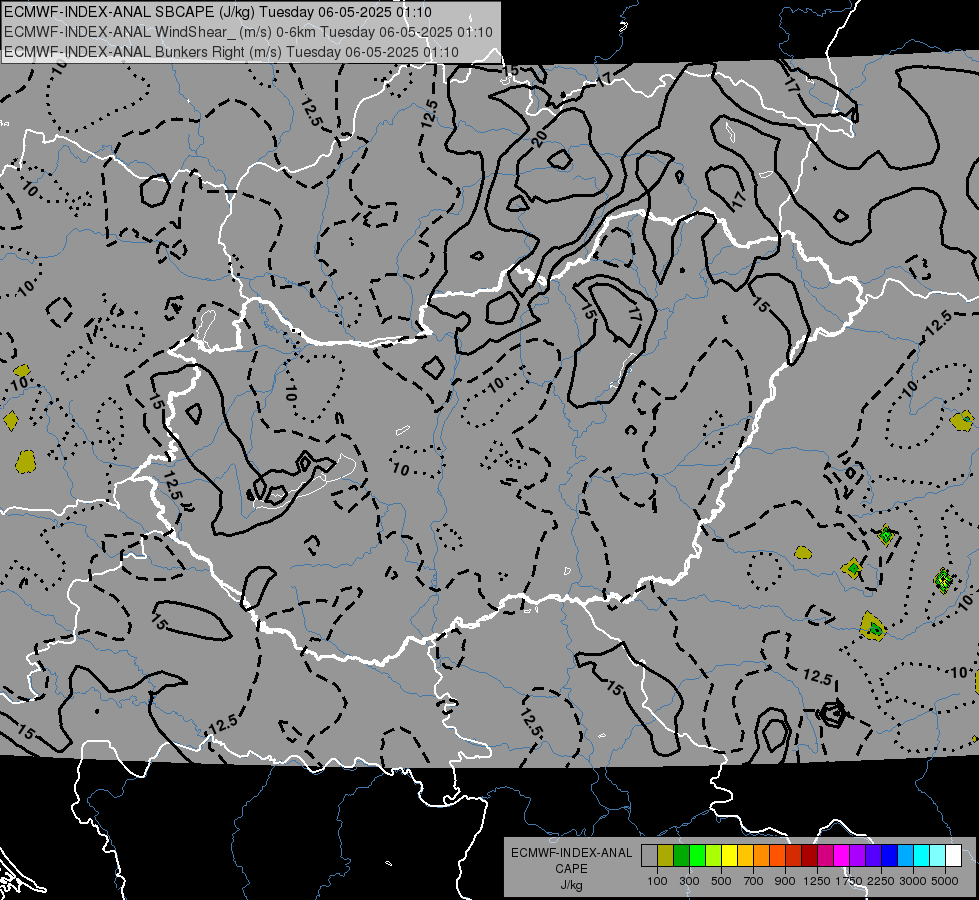Viewport: 979px width, 900px height.
Task: Click the J/kg unit label in the legend
Action: tap(571, 885)
